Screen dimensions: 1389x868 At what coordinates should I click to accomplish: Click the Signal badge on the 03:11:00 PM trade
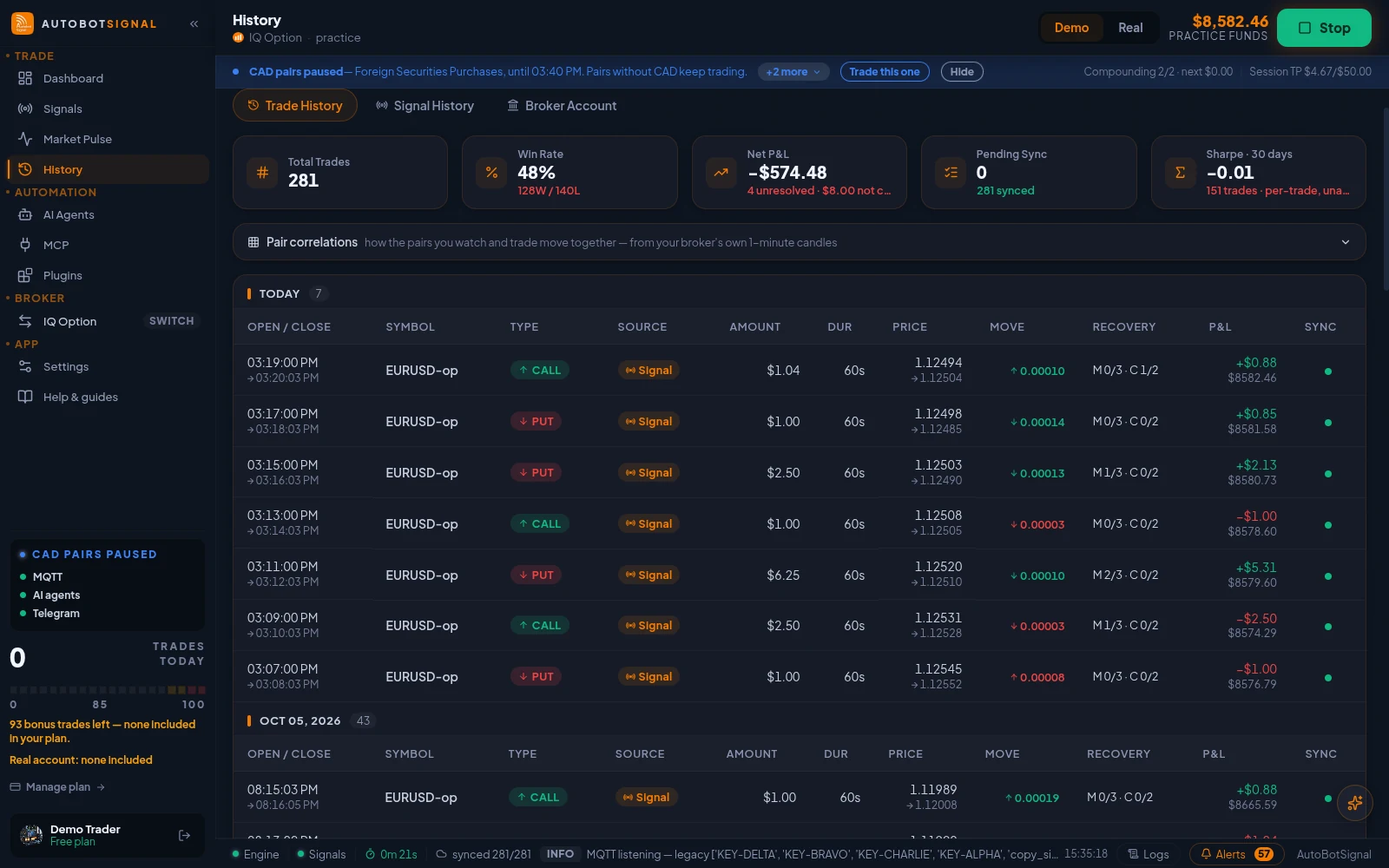point(648,575)
